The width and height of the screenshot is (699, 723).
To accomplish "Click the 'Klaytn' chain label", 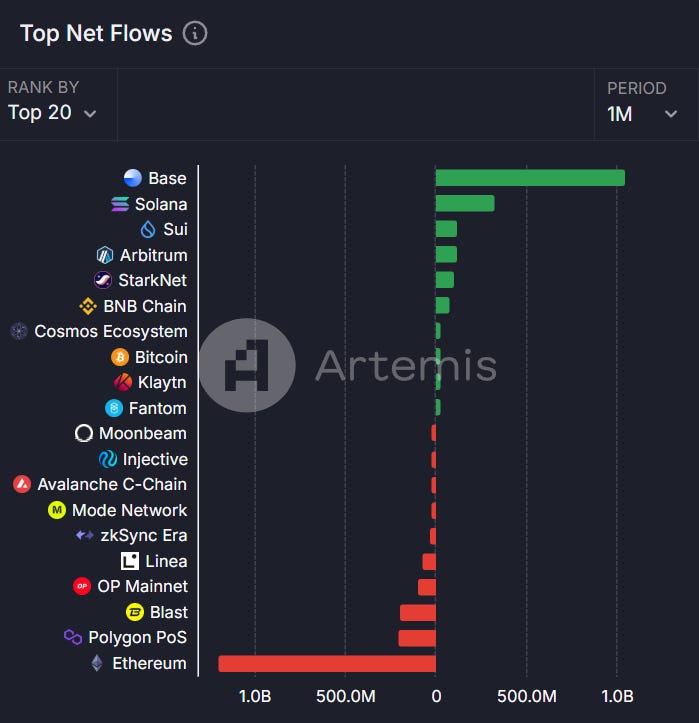I will (x=162, y=383).
